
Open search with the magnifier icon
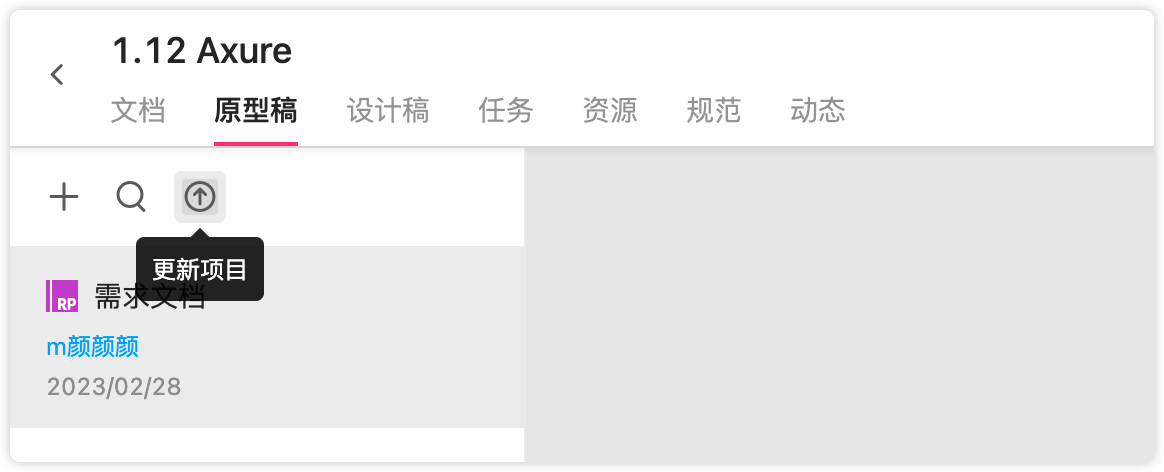point(131,197)
